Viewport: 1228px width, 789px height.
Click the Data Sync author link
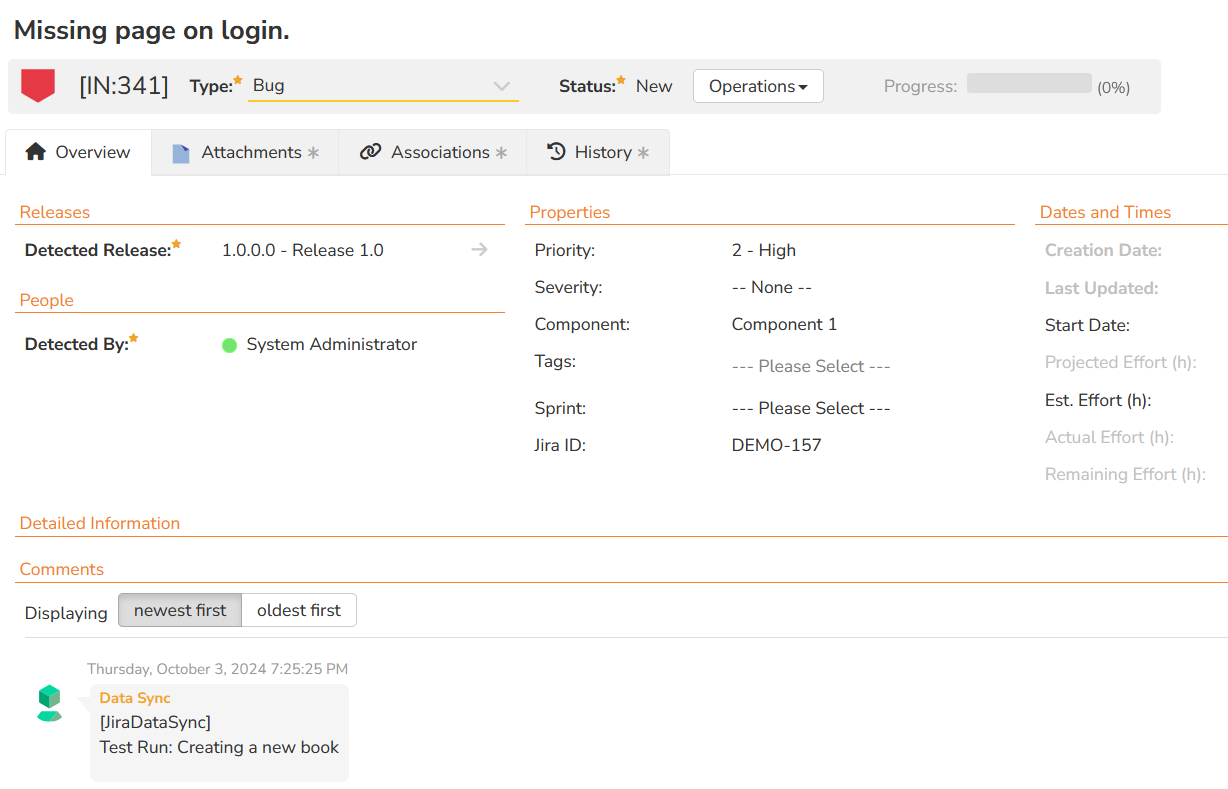point(135,698)
